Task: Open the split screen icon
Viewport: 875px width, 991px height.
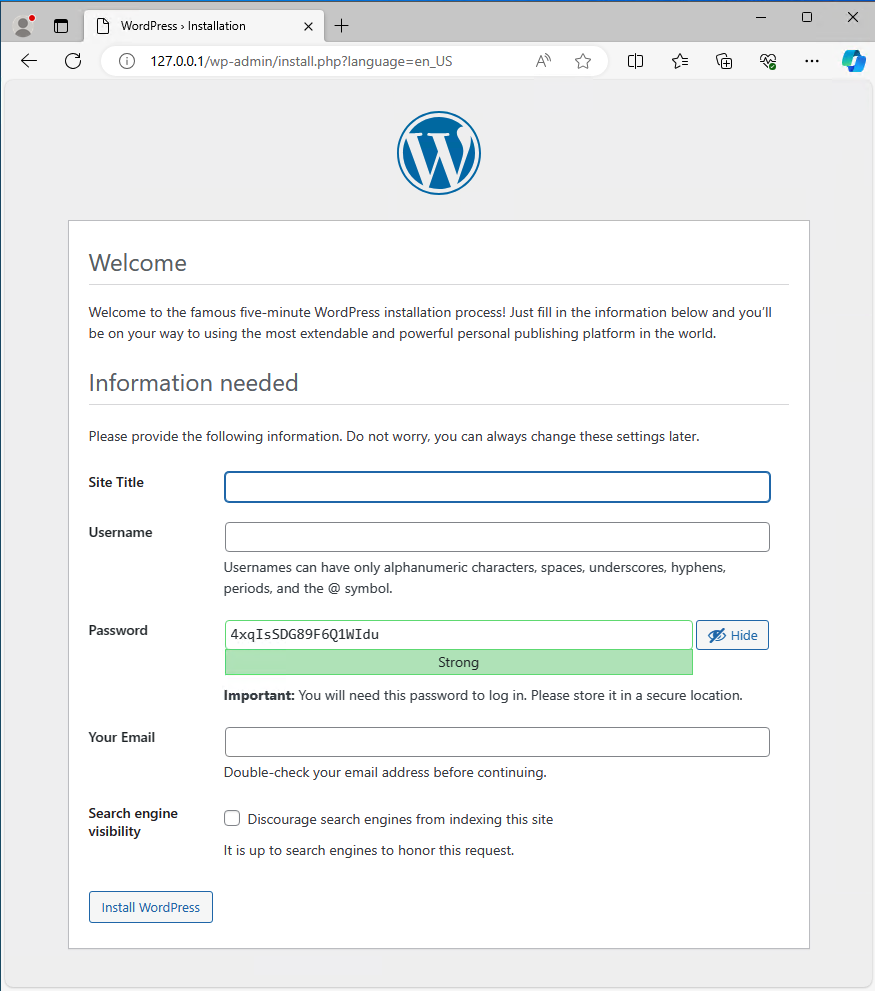Action: click(635, 61)
